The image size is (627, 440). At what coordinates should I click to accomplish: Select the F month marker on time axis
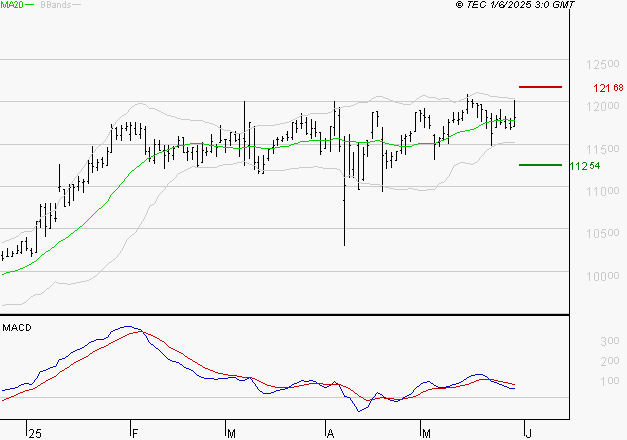pyautogui.click(x=134, y=433)
